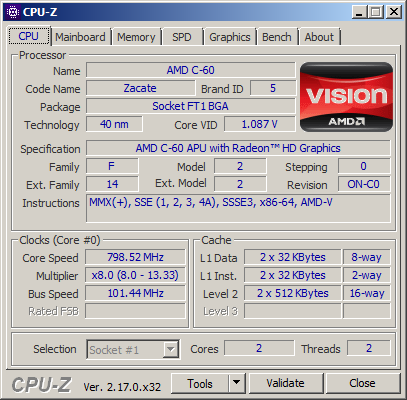Screen dimensions: 407x400
Task: Click the L1 Inst. 2-way value
Action: (x=367, y=275)
